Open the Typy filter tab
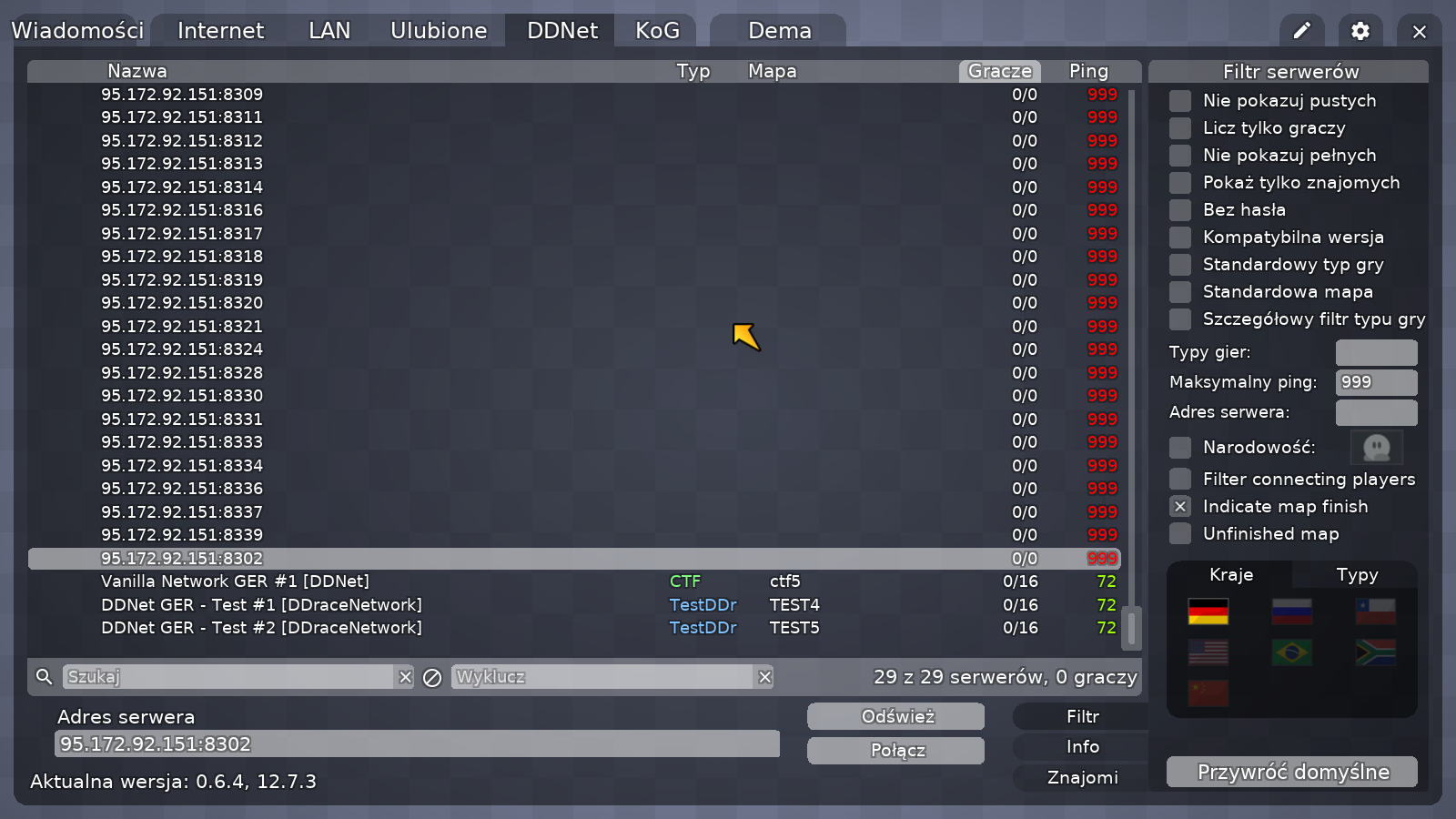 point(1356,575)
